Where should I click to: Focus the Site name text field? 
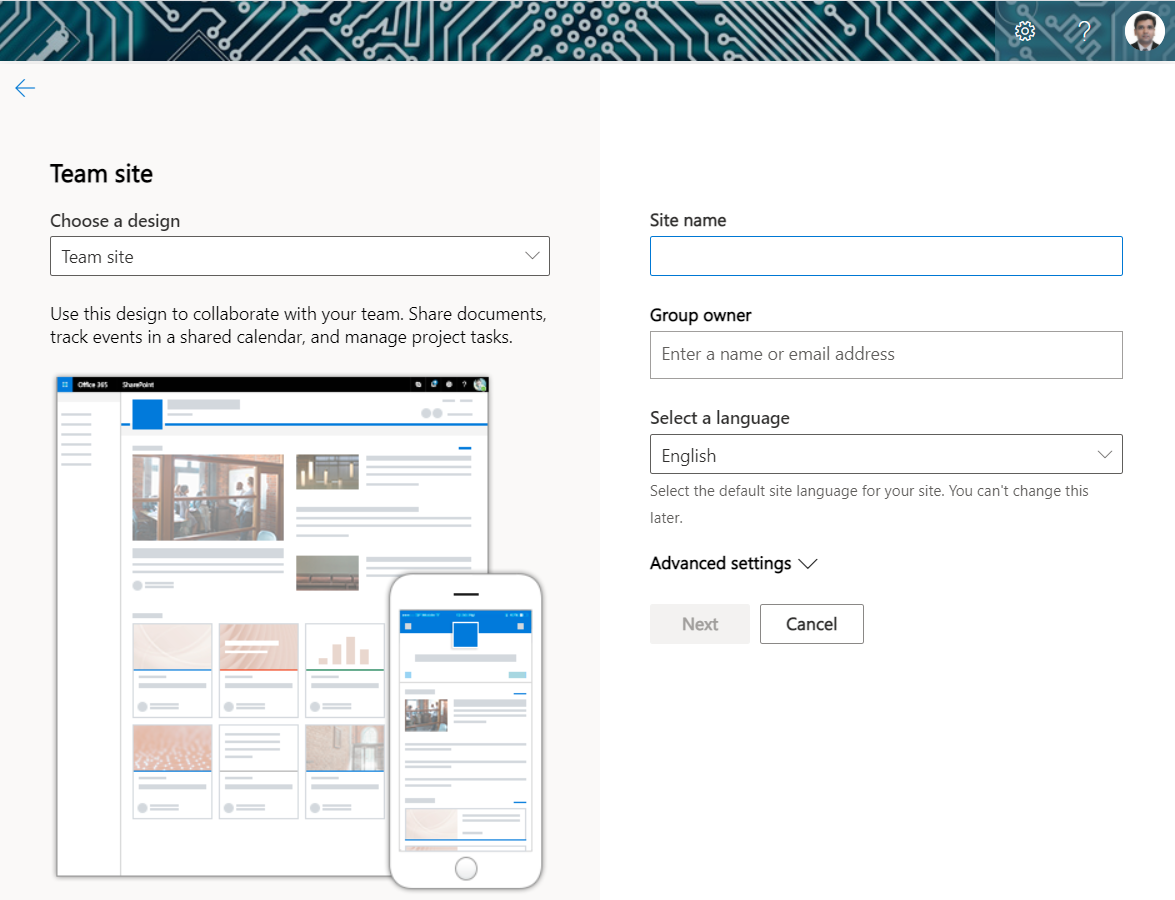[x=886, y=256]
